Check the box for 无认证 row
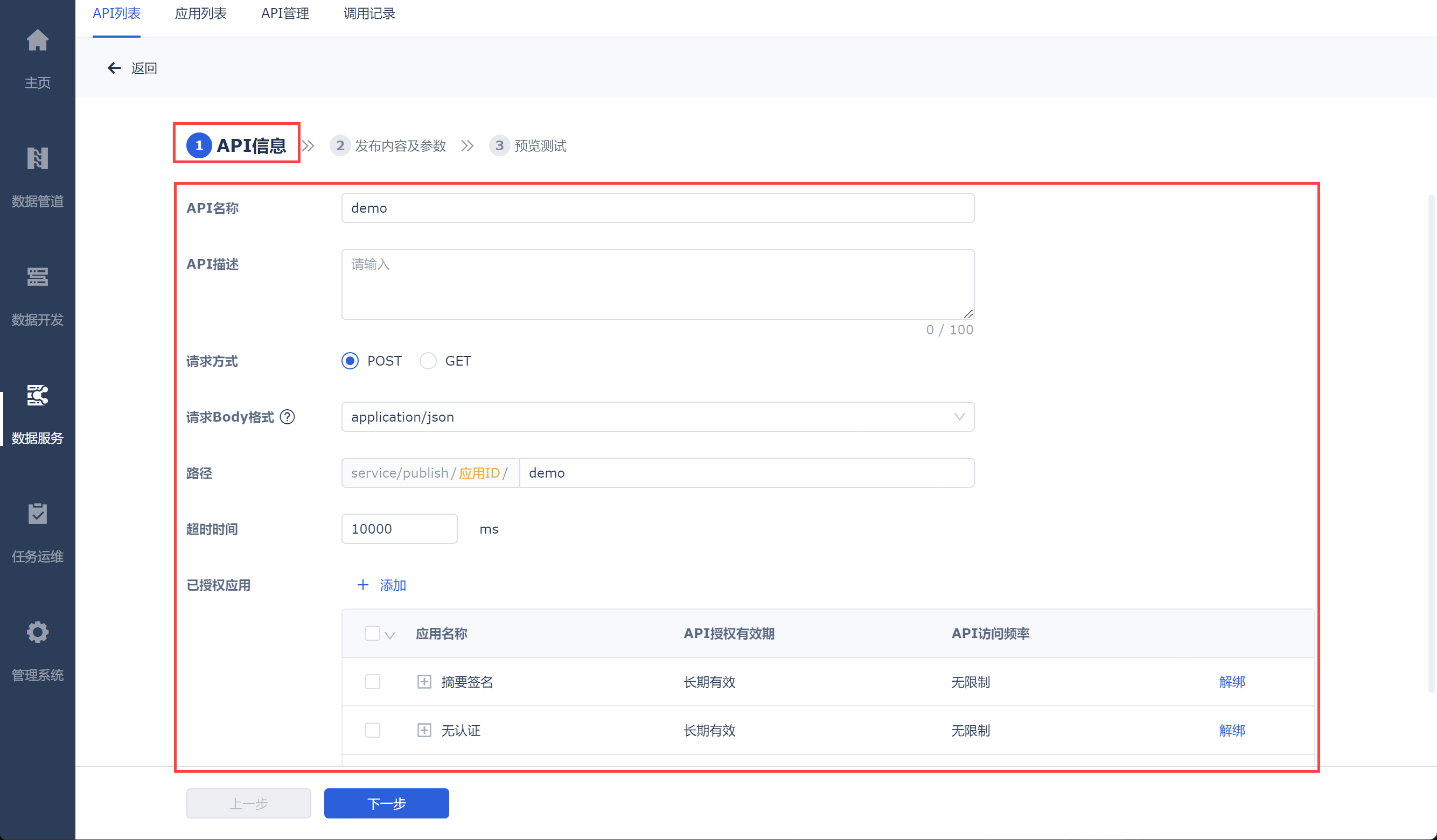The image size is (1437, 840). (x=372, y=731)
